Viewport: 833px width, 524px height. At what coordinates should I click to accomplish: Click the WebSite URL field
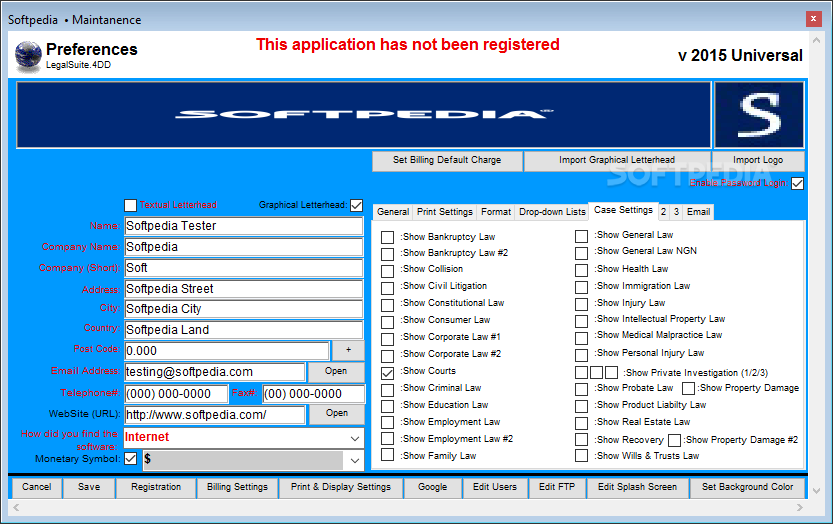215,415
